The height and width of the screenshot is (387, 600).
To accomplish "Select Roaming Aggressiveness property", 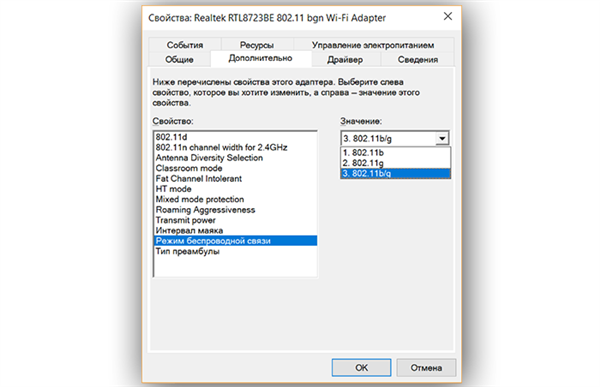I will point(236,210).
